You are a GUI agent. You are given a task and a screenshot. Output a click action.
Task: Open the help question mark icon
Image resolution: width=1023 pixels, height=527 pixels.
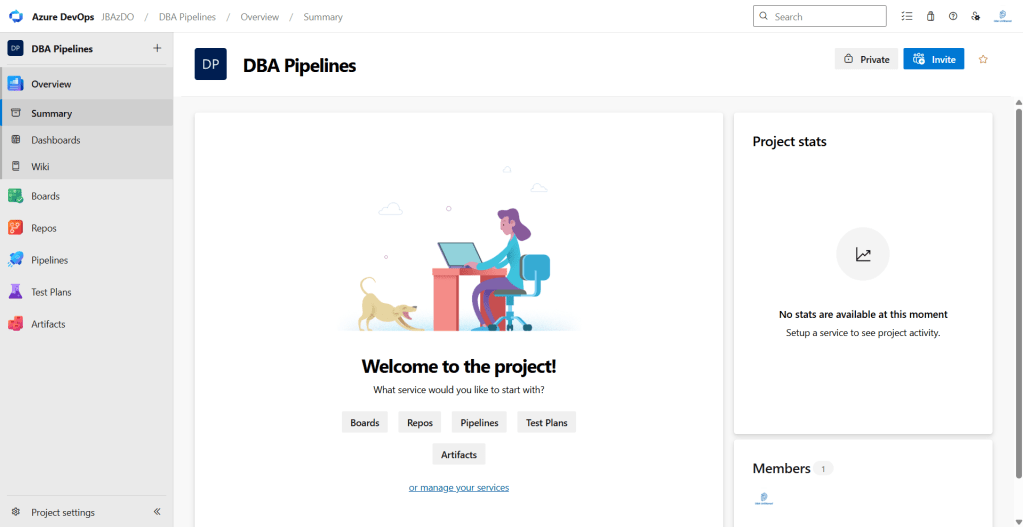tap(953, 16)
